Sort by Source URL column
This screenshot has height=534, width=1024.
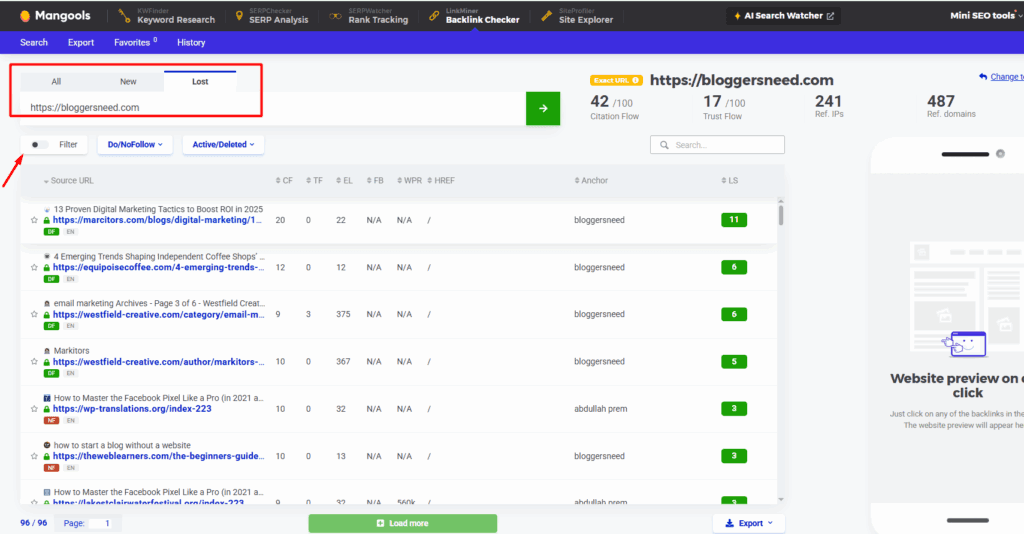69,181
